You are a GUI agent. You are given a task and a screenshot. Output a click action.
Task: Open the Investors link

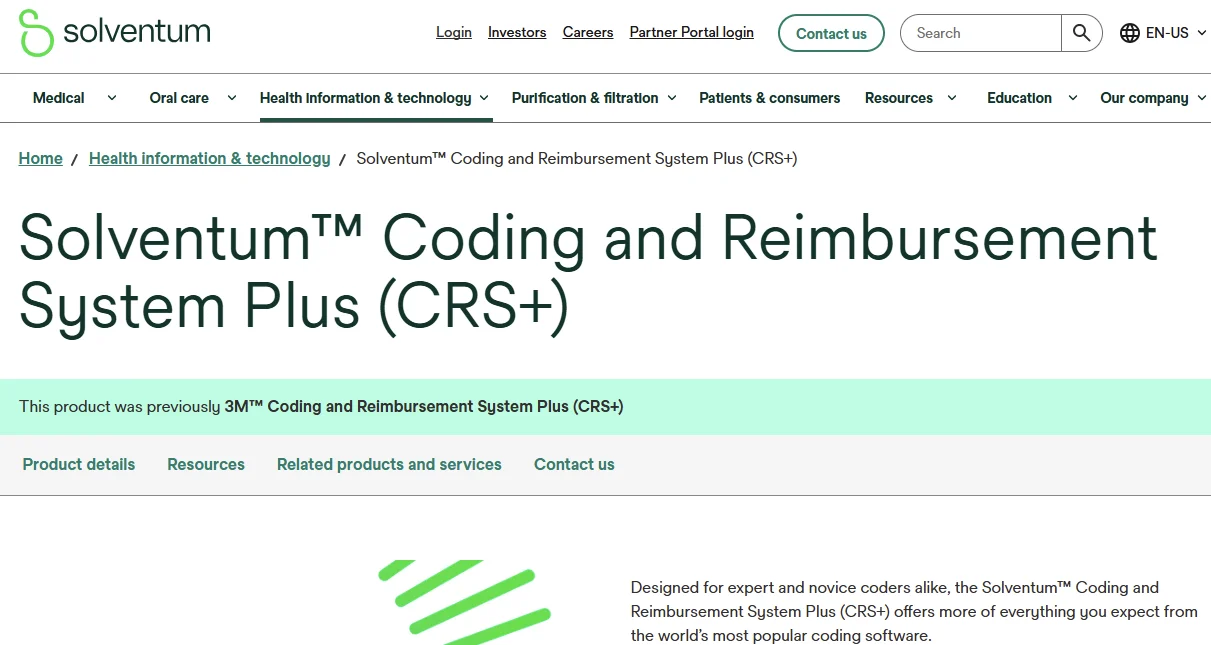point(517,32)
